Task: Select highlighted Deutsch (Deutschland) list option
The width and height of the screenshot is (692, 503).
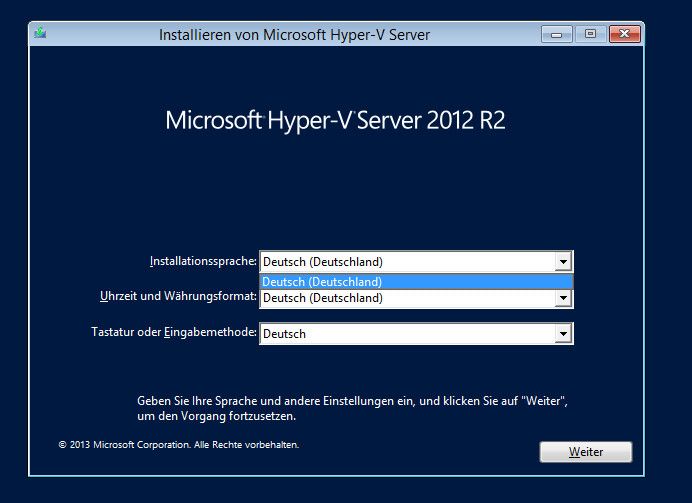Action: tap(416, 282)
